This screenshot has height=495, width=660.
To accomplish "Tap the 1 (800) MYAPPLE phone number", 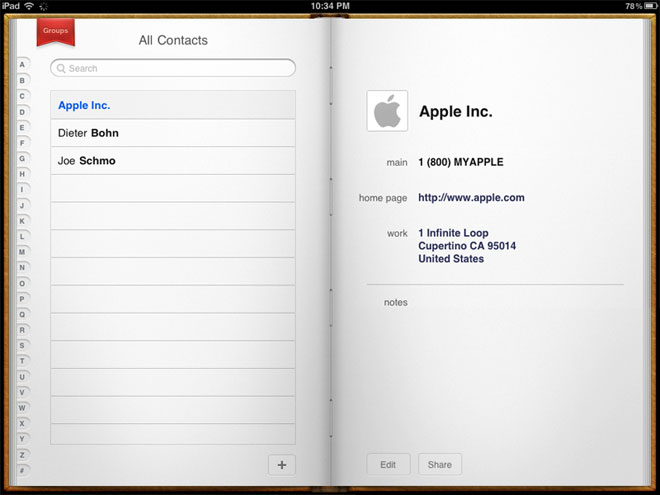I will coord(460,162).
